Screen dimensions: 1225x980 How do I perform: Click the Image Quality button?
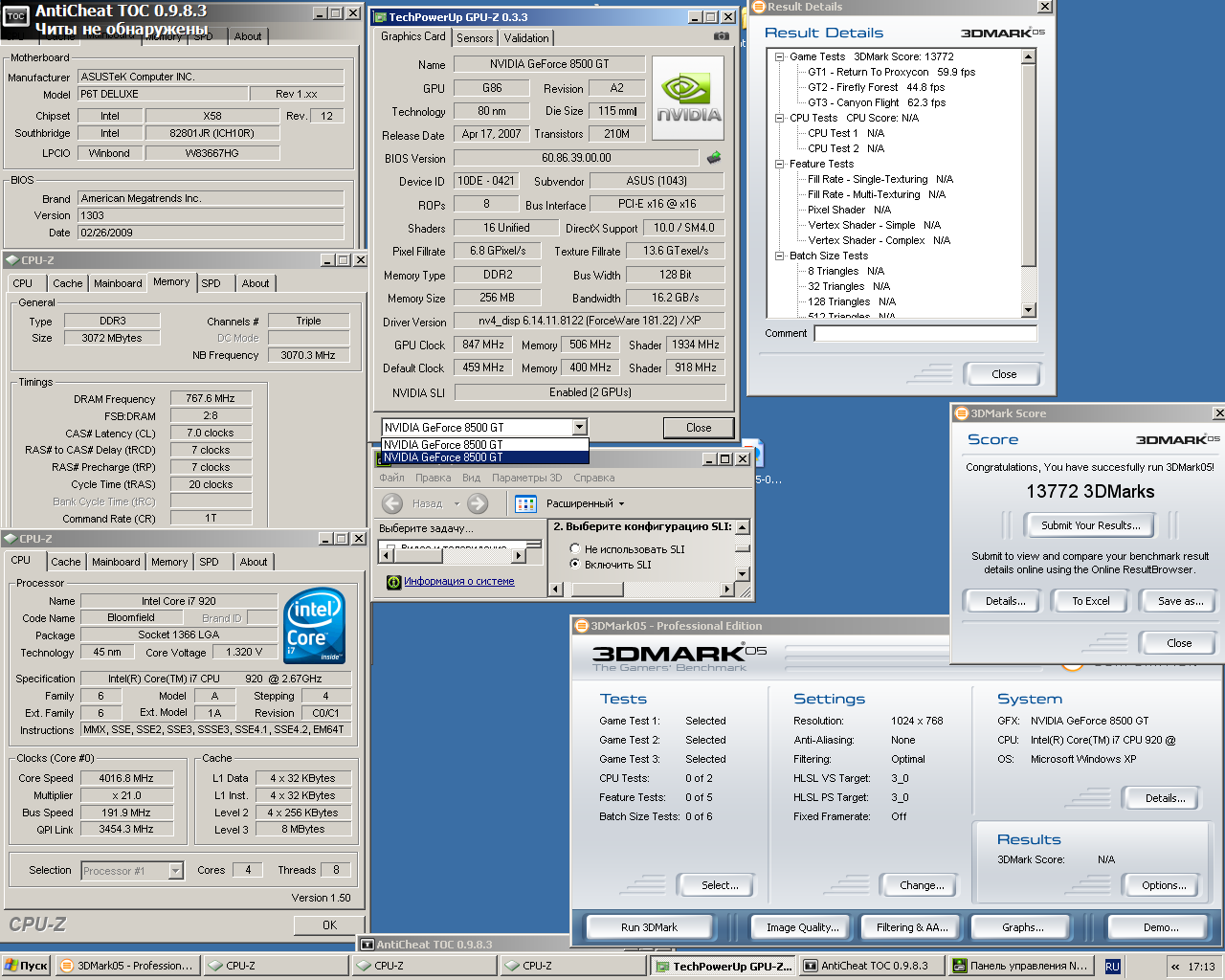tap(802, 927)
